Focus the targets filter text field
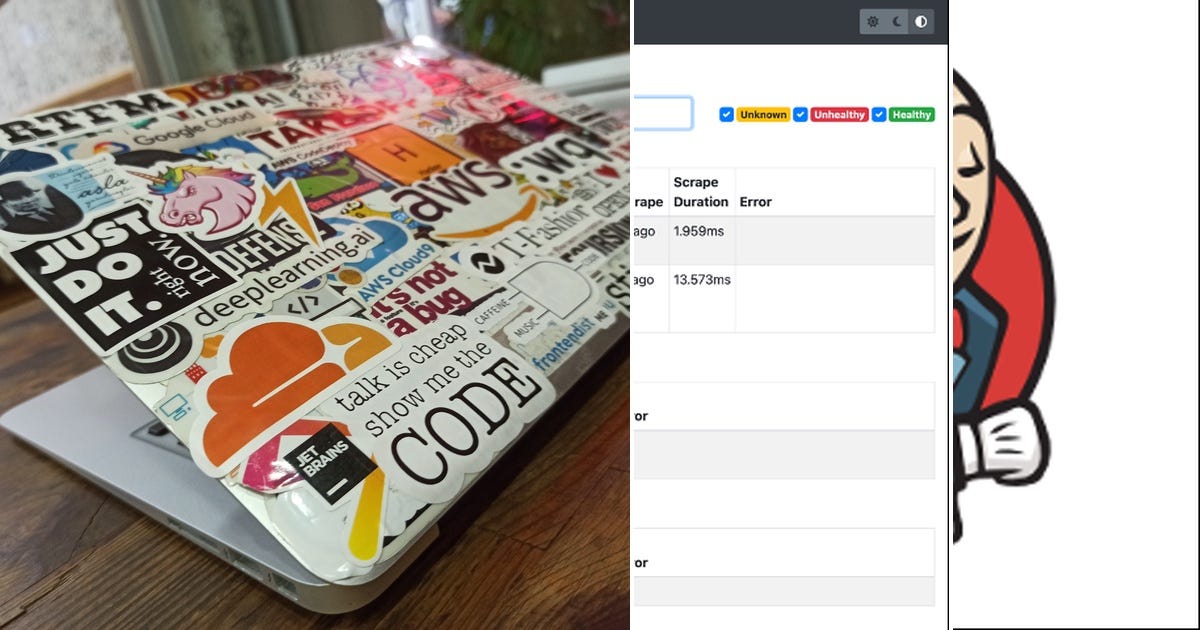Screen dimensions: 1200x630 tap(662, 113)
